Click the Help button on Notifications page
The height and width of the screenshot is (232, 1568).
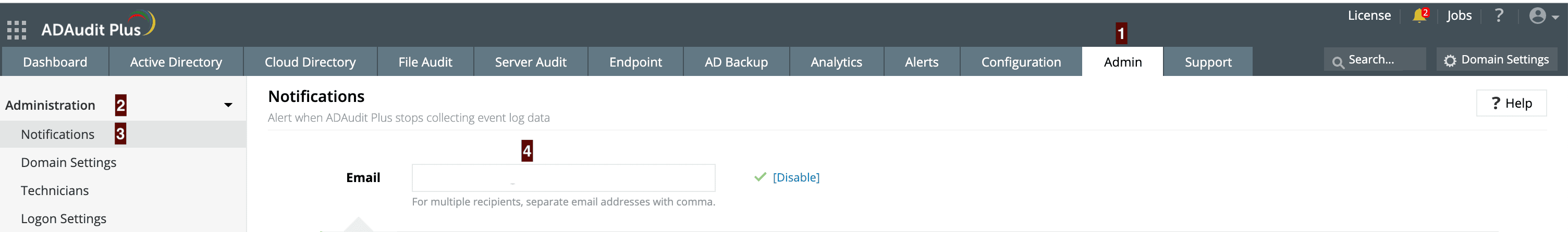click(x=1511, y=103)
